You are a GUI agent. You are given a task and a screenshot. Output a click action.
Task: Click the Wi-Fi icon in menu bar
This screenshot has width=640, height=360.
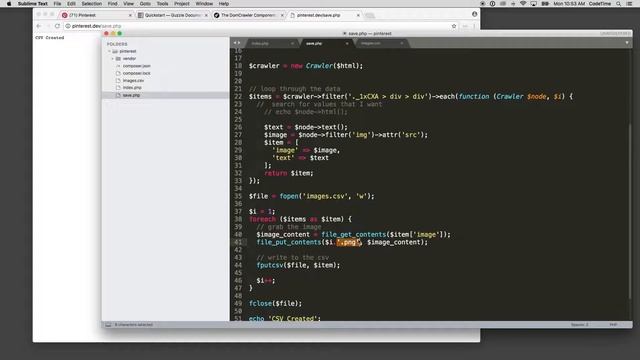pos(523,4)
